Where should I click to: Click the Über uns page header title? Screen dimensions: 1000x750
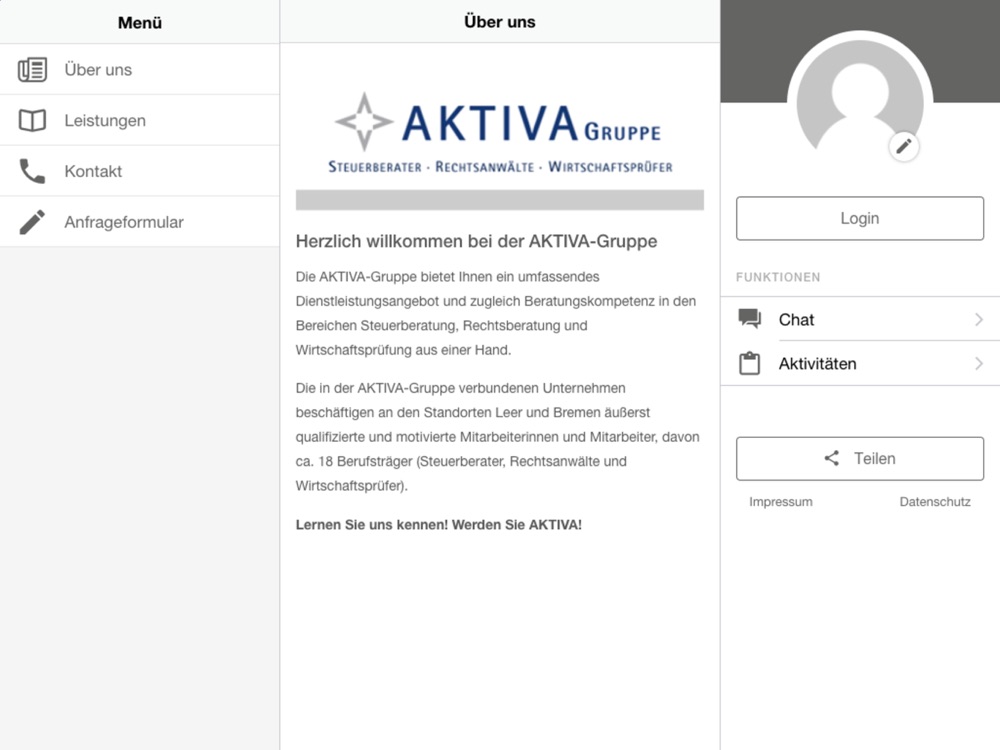500,22
